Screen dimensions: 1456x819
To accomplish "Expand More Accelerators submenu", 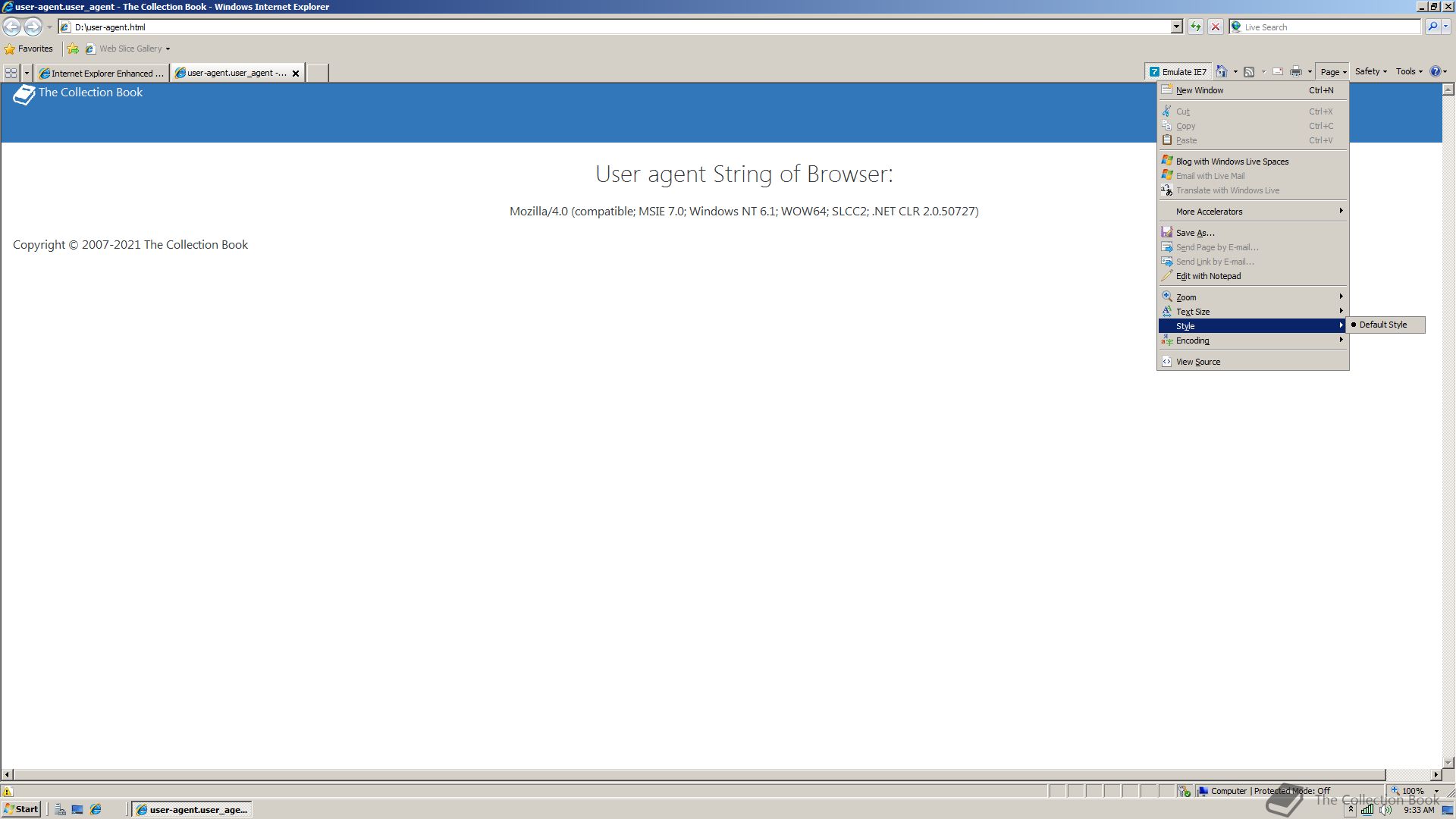I will point(1253,212).
